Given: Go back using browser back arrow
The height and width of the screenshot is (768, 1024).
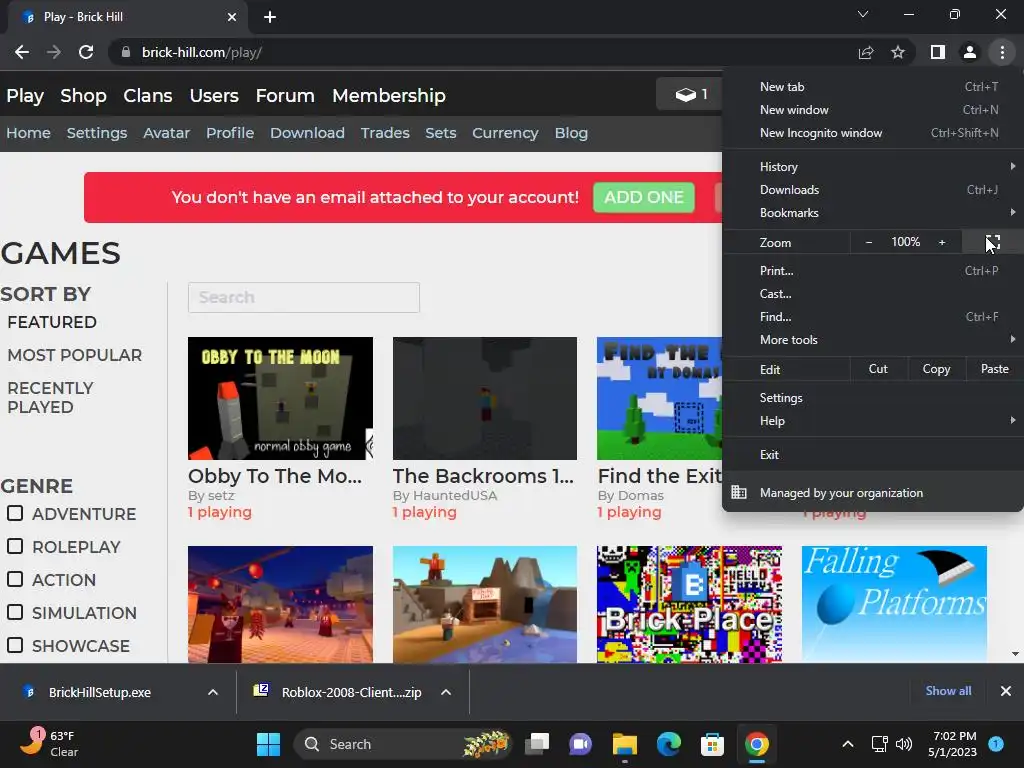Looking at the screenshot, I should coord(22,52).
